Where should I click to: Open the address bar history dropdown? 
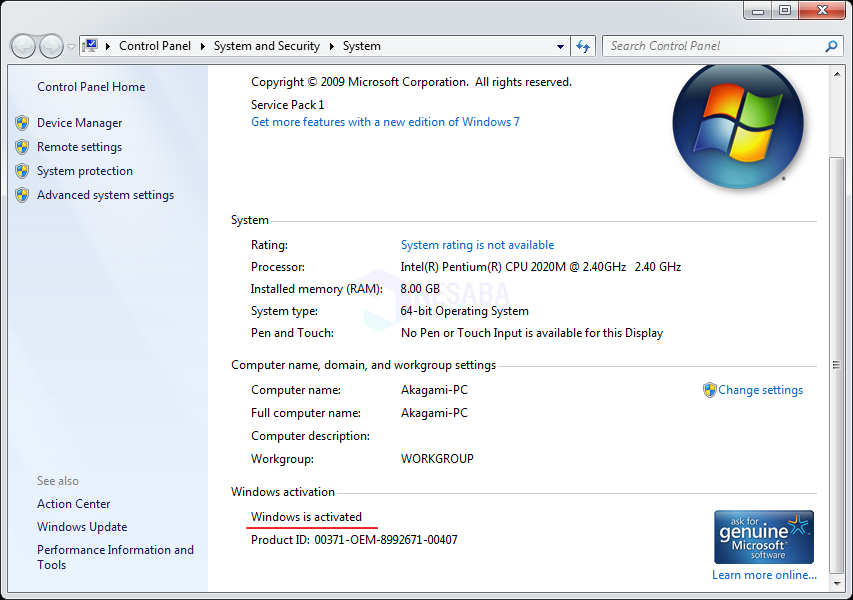pyautogui.click(x=560, y=46)
